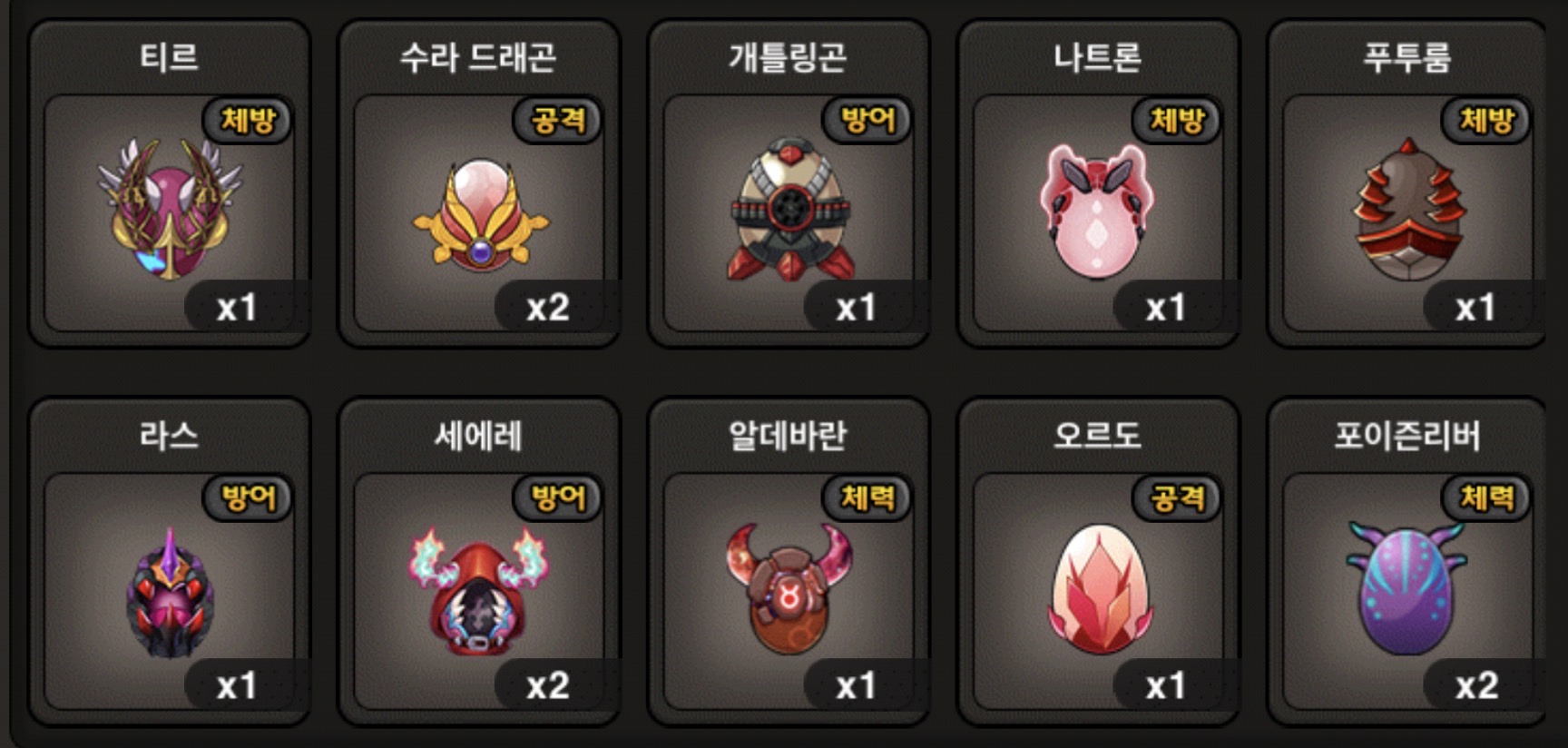Choose the 개틀링곤 gatling egg
Image resolution: width=1568 pixels, height=748 pixels.
789,210
